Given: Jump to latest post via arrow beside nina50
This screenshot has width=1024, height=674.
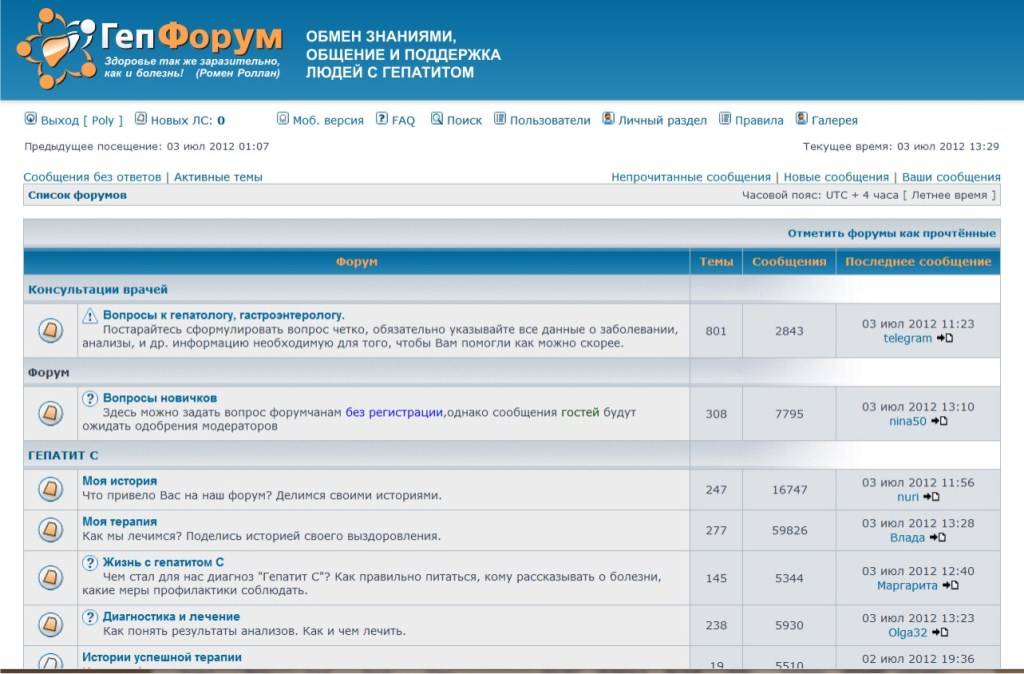Looking at the screenshot, I should click(939, 421).
